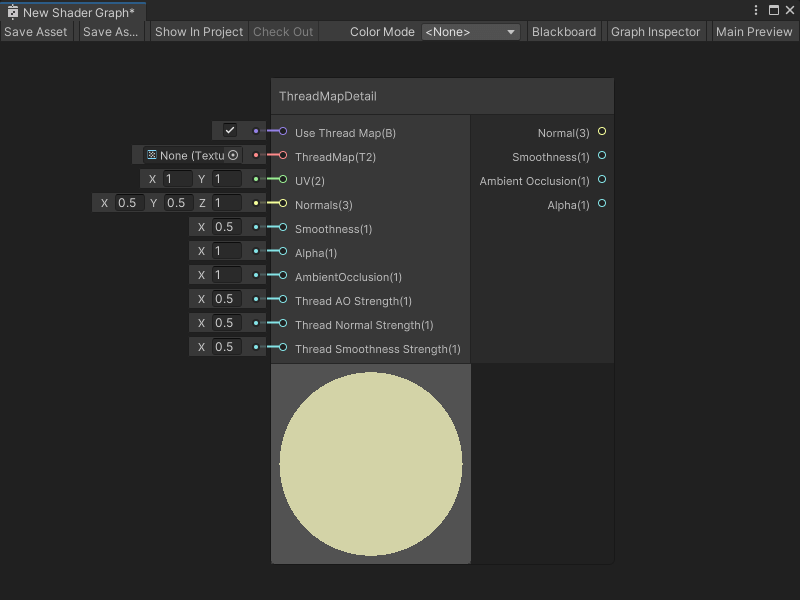This screenshot has height=600, width=800.
Task: Click the Normals(3) input port
Action: 281,203
